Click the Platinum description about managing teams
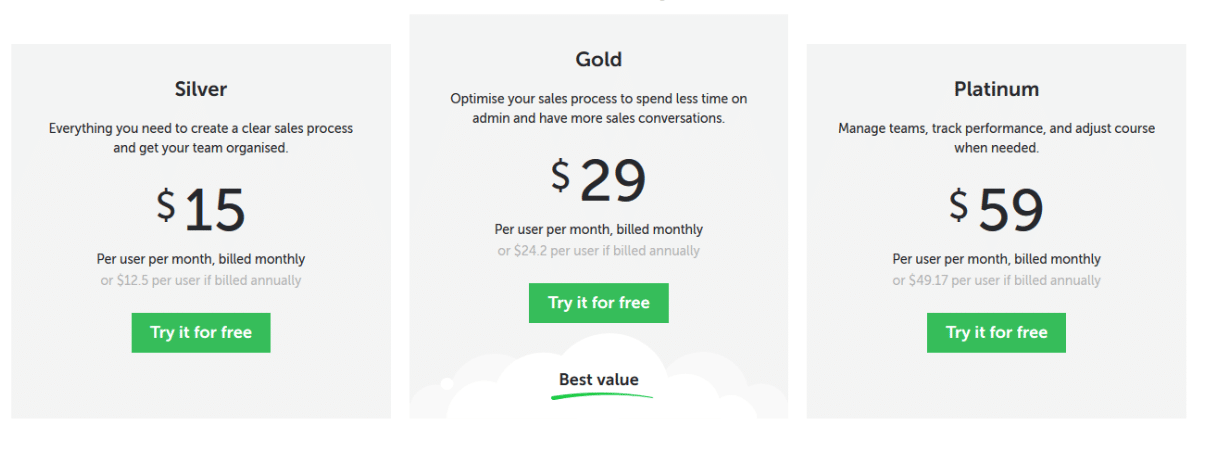1216x458 pixels. tap(997, 138)
